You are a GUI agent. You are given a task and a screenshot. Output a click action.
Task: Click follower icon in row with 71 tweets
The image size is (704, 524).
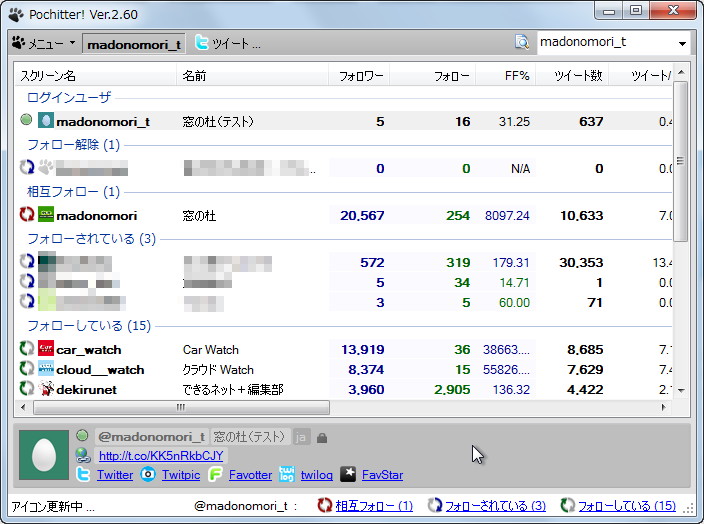(x=27, y=302)
